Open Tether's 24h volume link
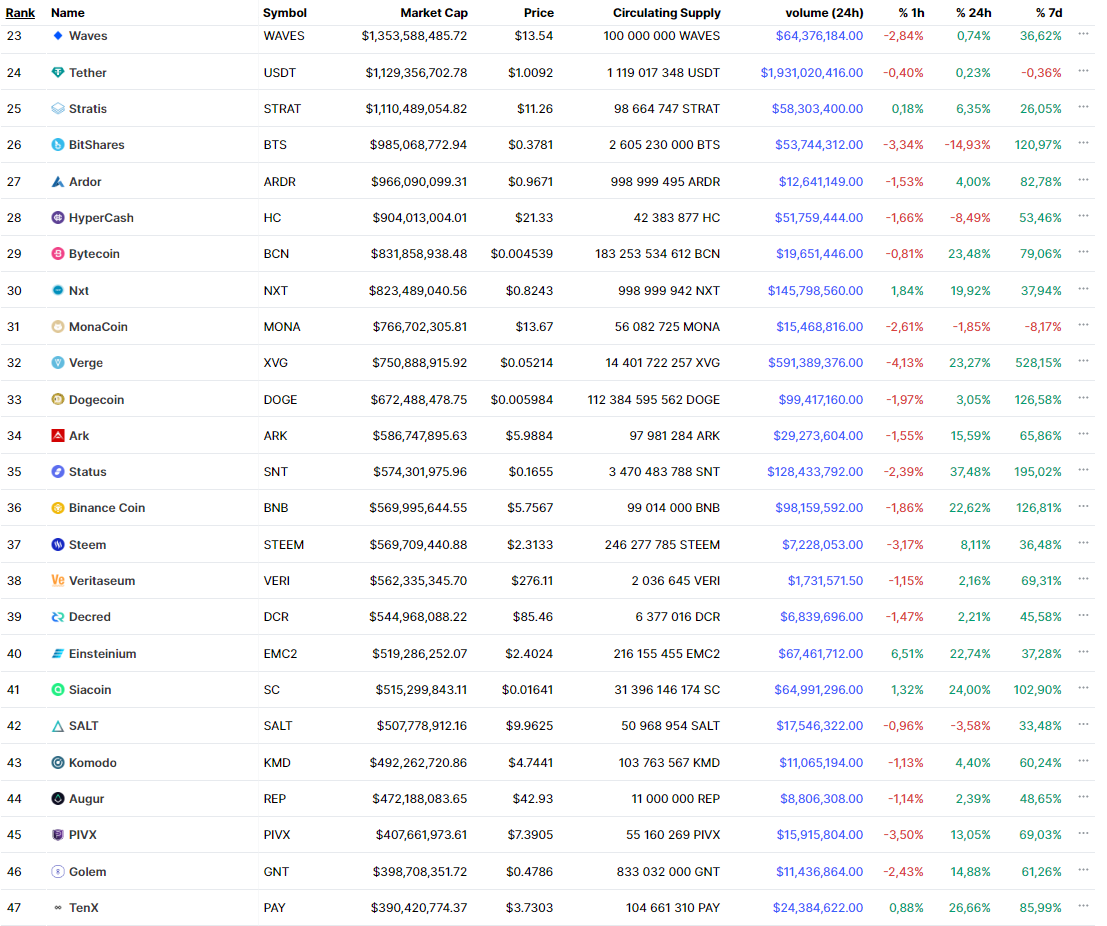1107x926 pixels. [x=811, y=73]
